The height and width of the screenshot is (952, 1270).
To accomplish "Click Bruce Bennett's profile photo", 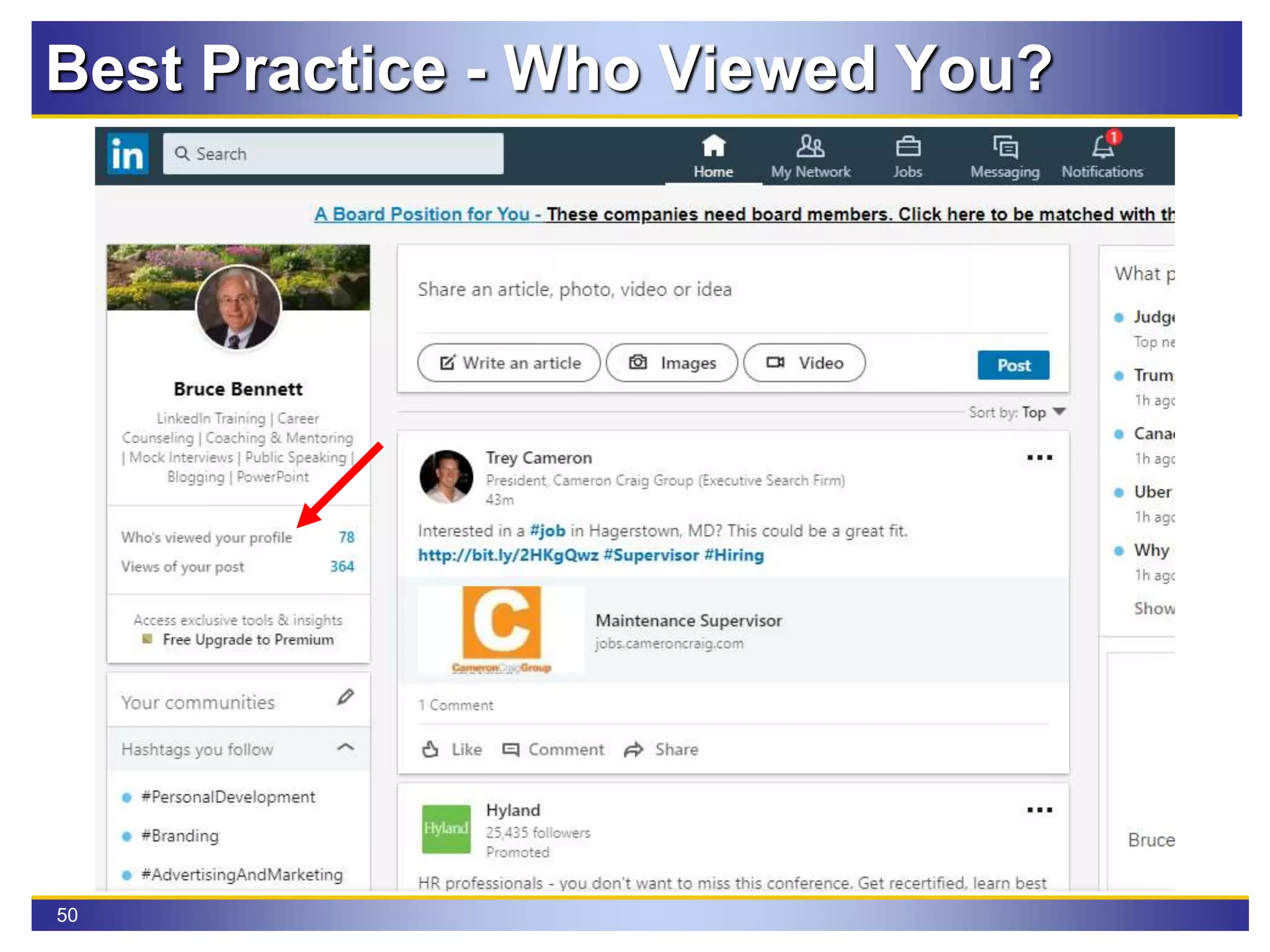I will click(x=238, y=307).
